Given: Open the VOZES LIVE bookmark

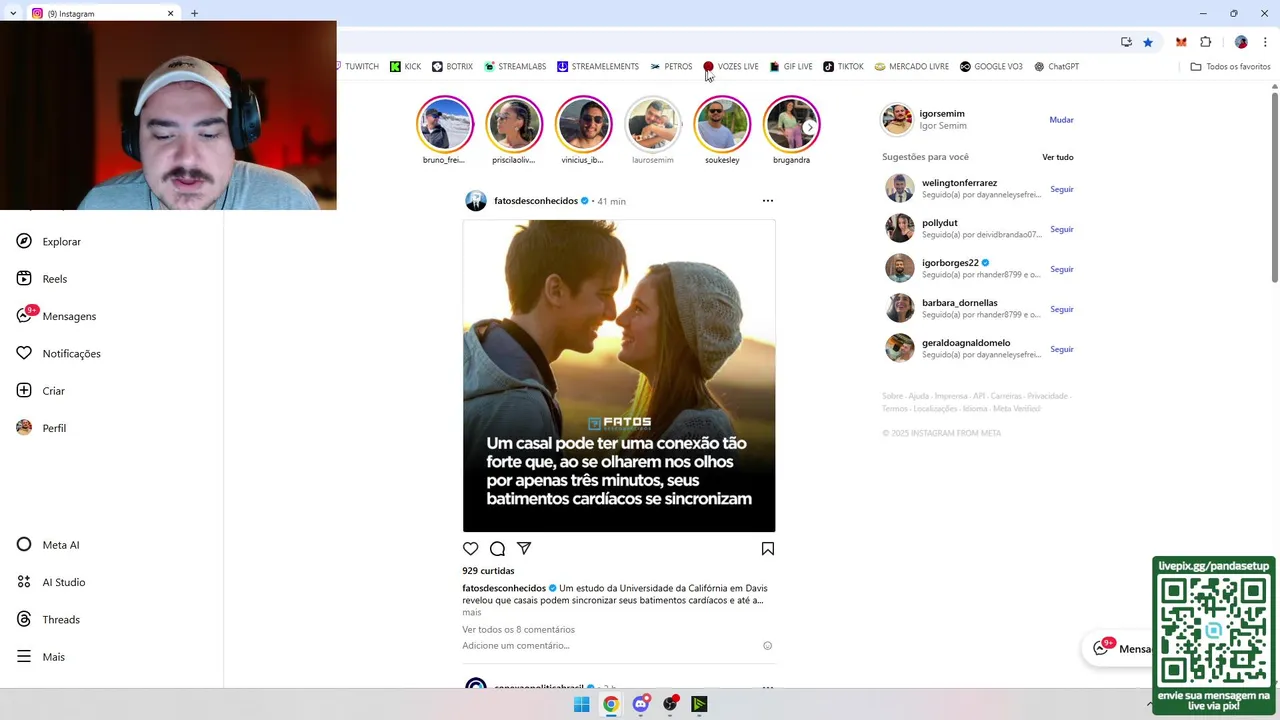Looking at the screenshot, I should 731,67.
